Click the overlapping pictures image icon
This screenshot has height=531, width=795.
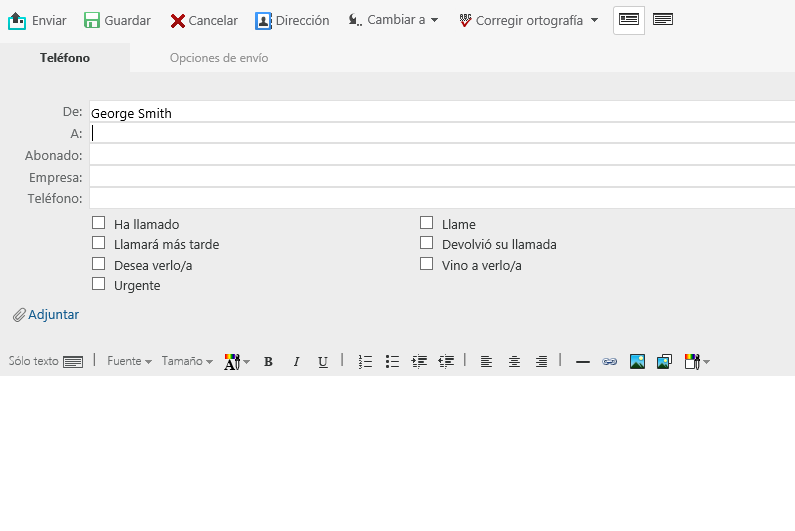tap(664, 362)
